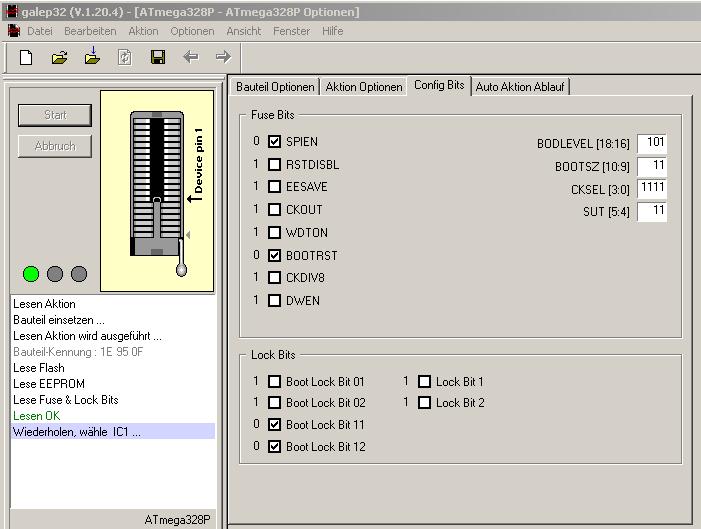Enable Lock Bit 2 checkbox
Screen dimensions: 701x529
coord(424,402)
